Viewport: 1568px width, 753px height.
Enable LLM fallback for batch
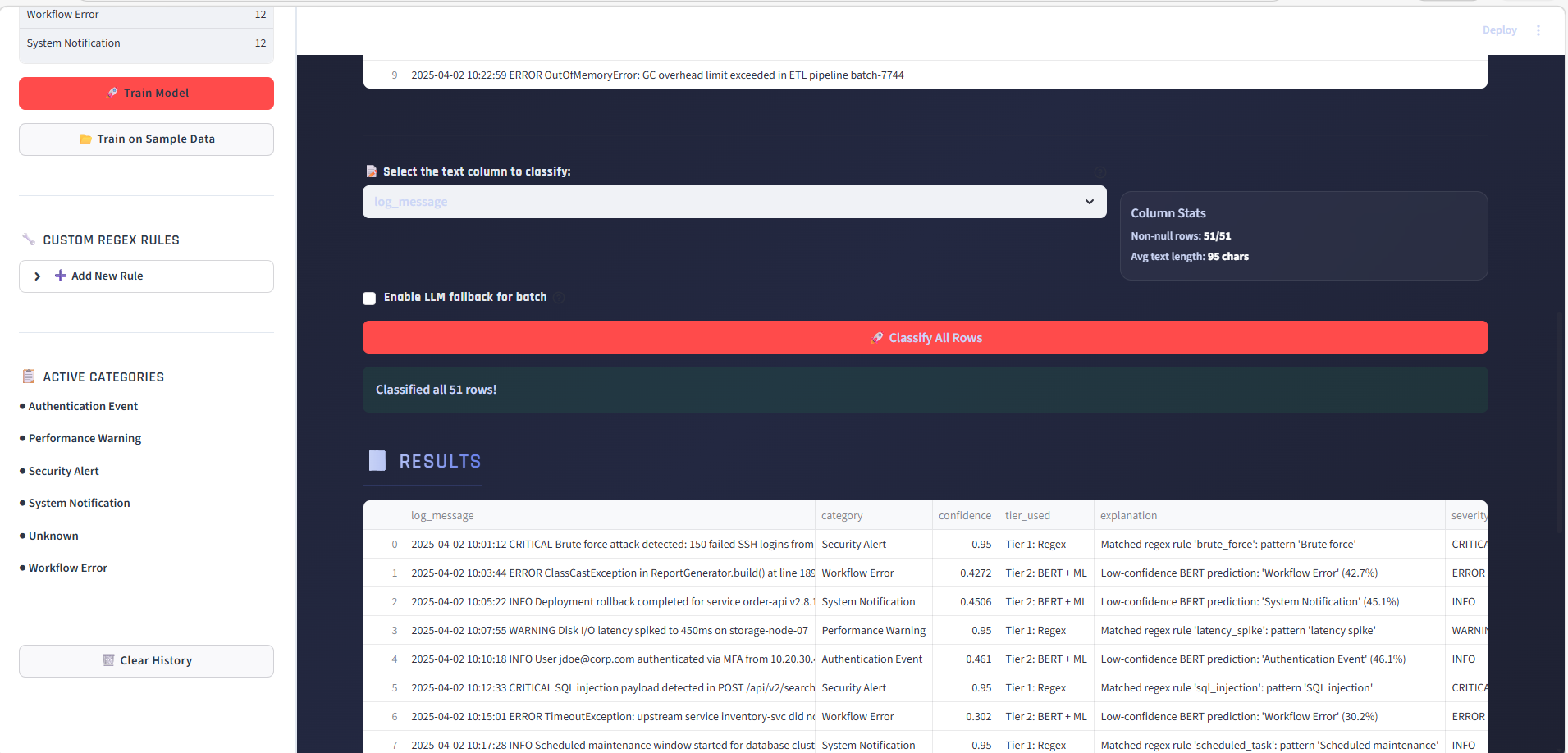368,298
